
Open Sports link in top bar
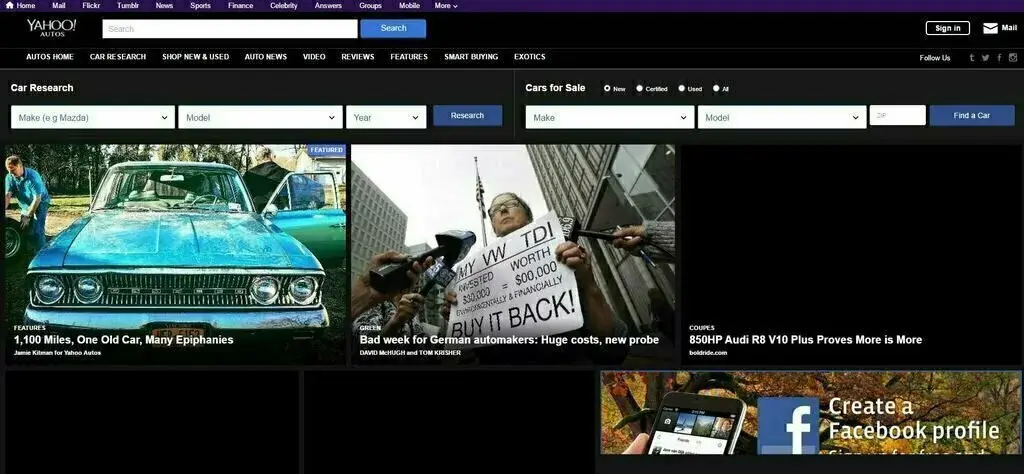point(200,5)
